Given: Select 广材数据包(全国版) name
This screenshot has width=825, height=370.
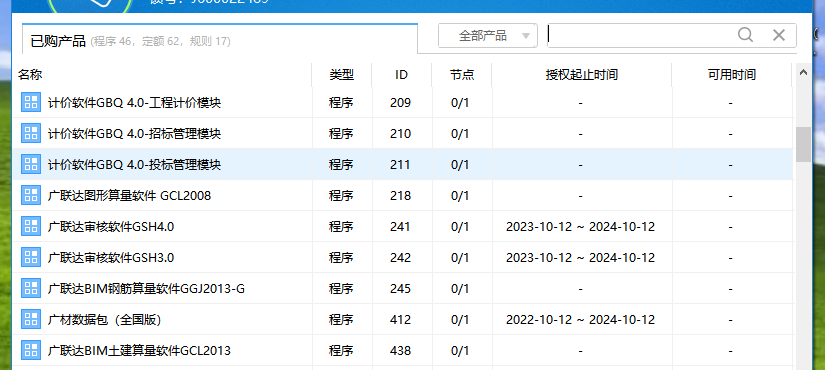Looking at the screenshot, I should tap(104, 319).
